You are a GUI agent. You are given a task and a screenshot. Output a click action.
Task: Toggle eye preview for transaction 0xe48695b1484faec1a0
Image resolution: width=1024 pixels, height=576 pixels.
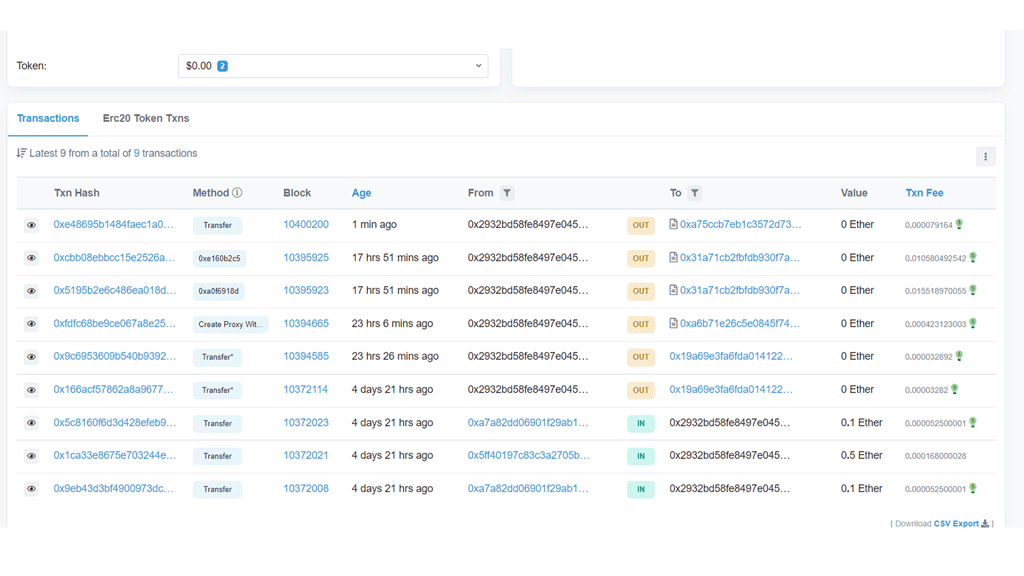pyautogui.click(x=31, y=226)
